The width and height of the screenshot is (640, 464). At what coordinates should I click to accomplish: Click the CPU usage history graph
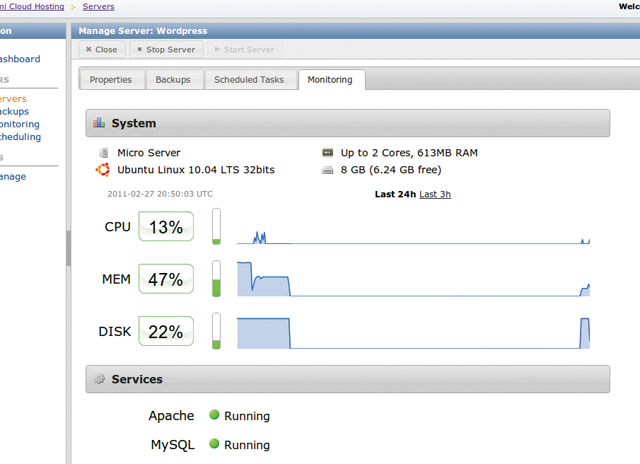tap(413, 237)
